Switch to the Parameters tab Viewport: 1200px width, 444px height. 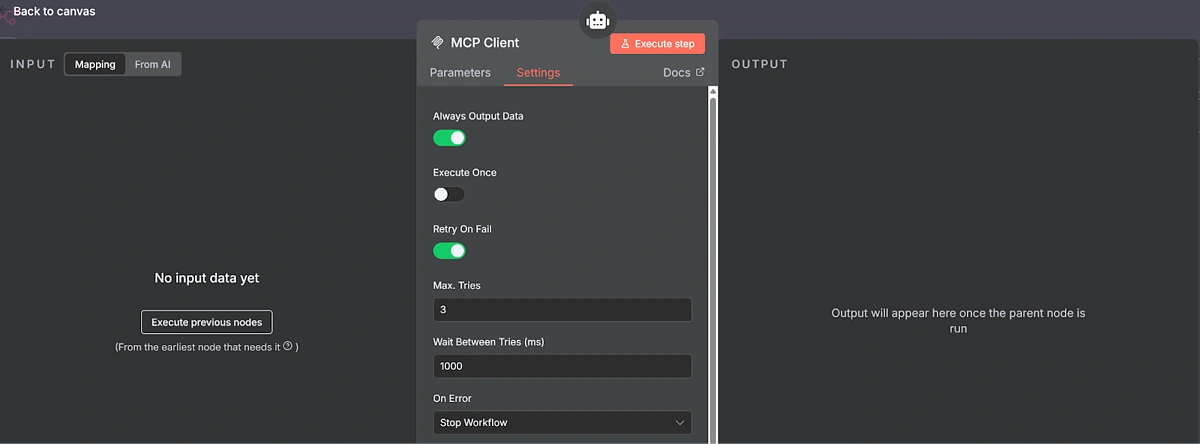(460, 73)
